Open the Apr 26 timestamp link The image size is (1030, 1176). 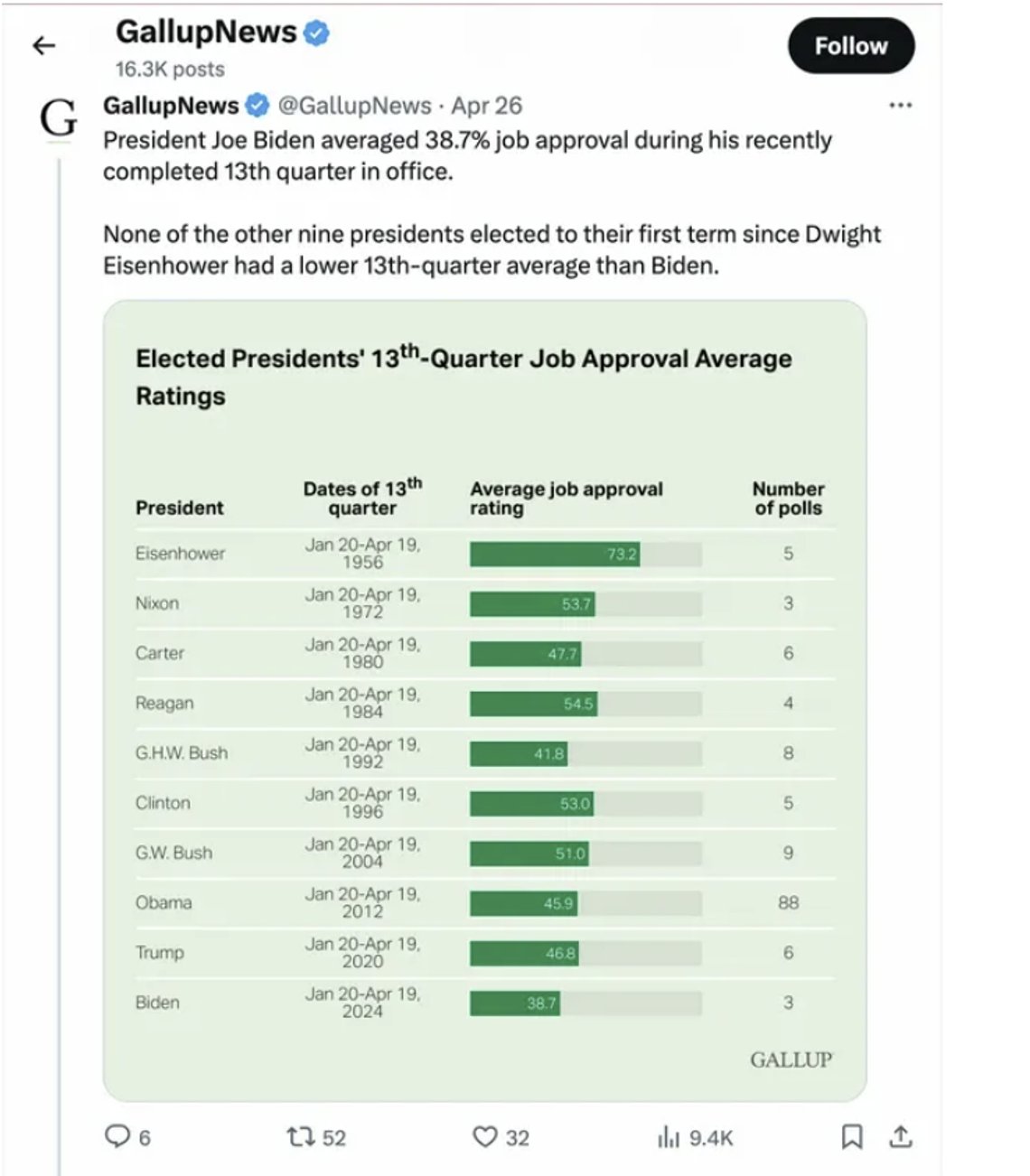(x=486, y=106)
